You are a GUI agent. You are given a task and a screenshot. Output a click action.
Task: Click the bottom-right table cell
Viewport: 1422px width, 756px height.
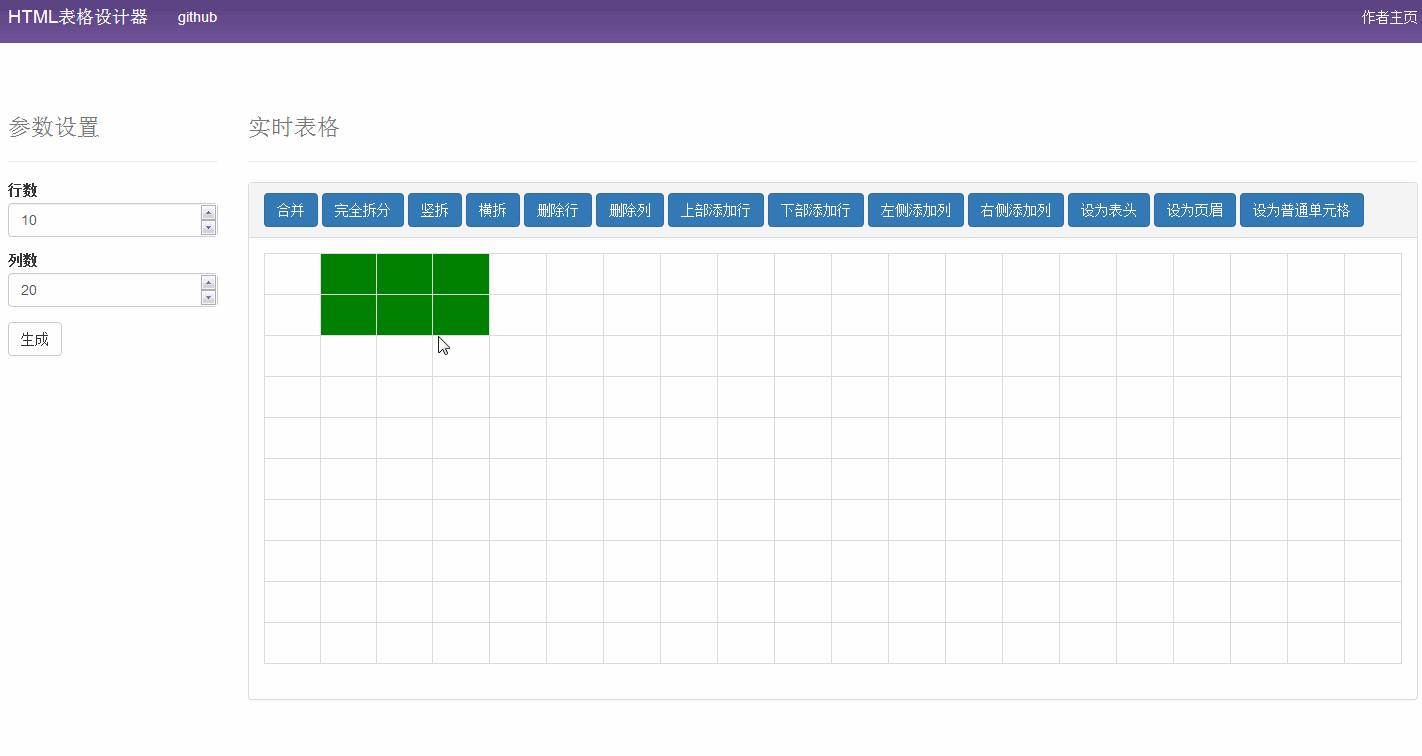[1373, 643]
